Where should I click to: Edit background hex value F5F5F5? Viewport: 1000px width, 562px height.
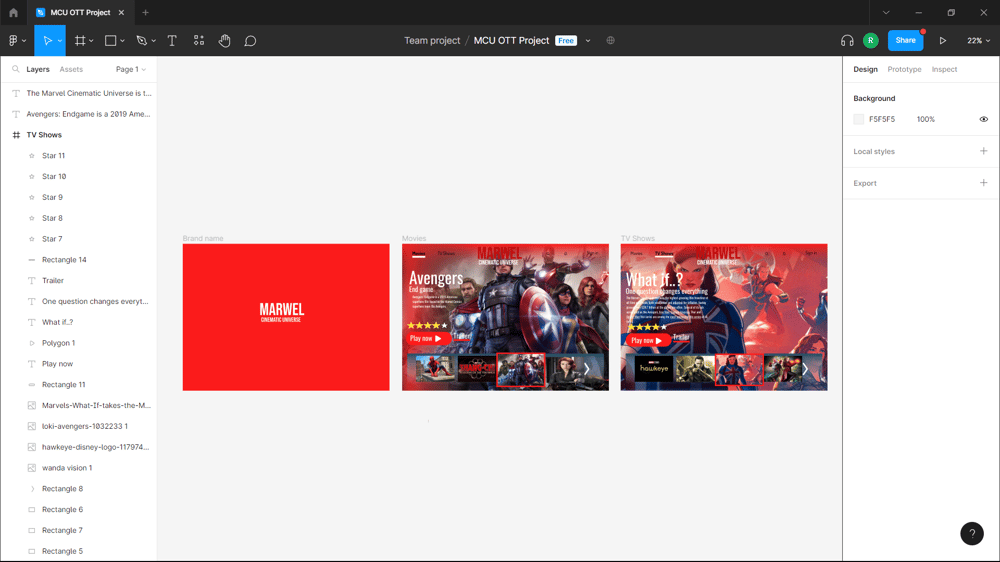(881, 119)
